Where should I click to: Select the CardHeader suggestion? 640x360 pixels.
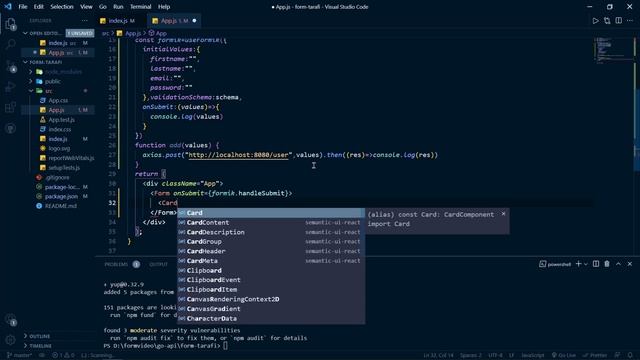pos(271,251)
